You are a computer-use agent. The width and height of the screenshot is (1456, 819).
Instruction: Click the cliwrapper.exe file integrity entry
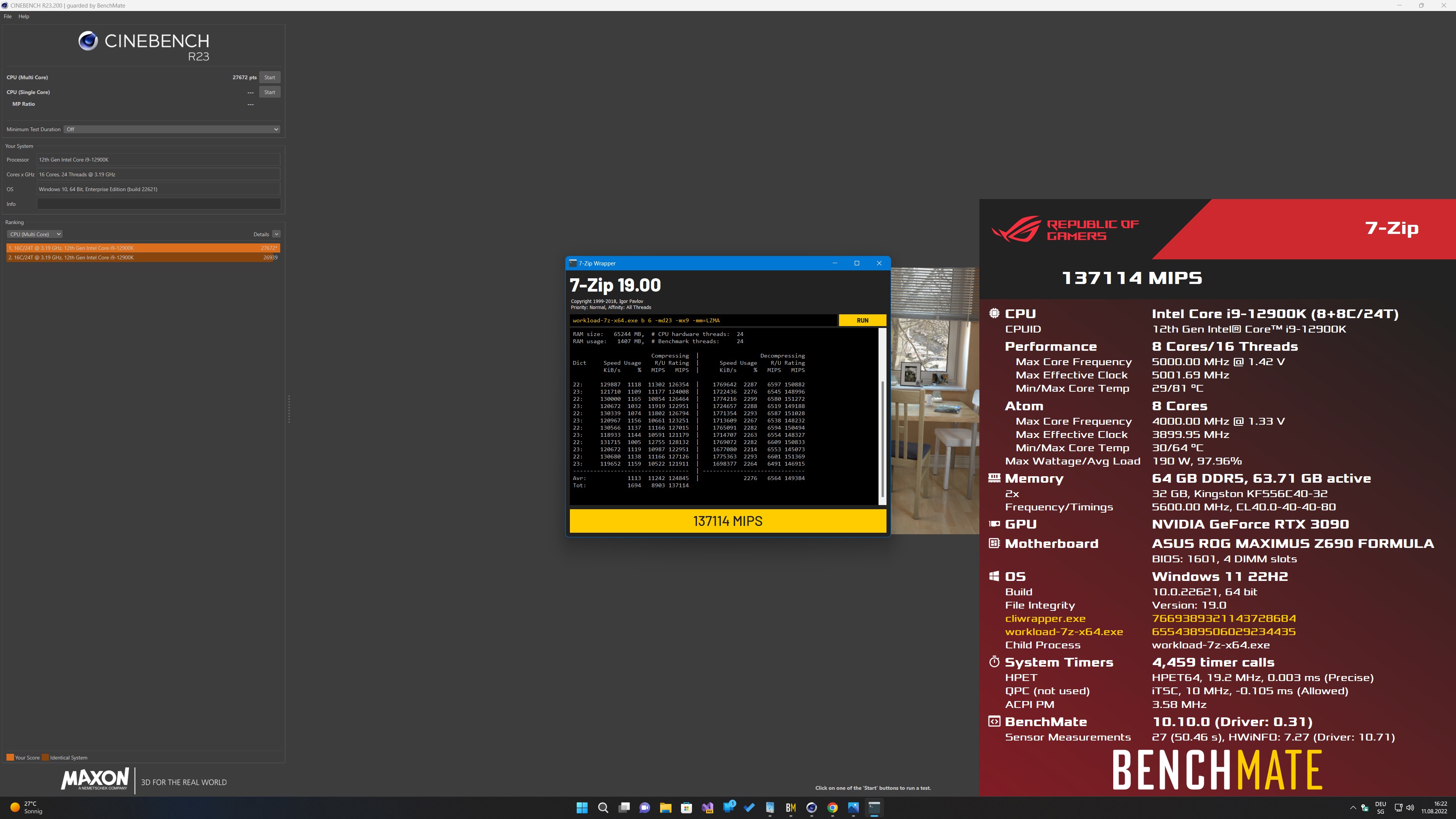1045,618
